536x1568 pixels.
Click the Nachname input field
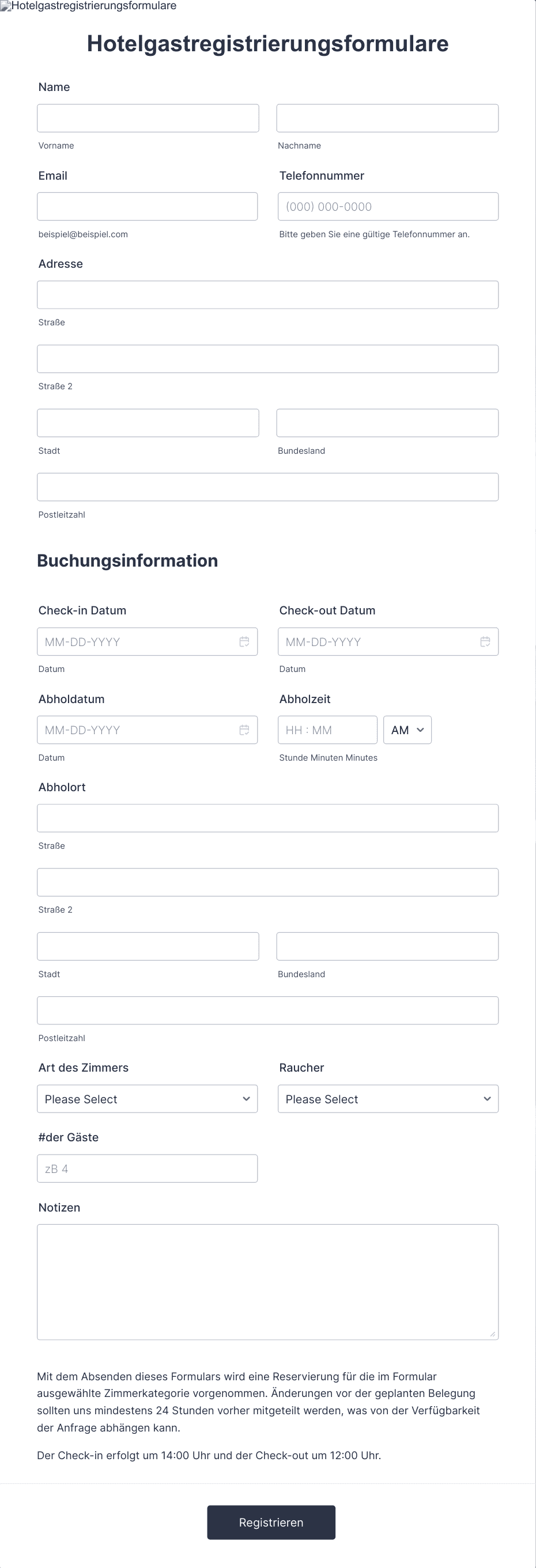[x=387, y=117]
